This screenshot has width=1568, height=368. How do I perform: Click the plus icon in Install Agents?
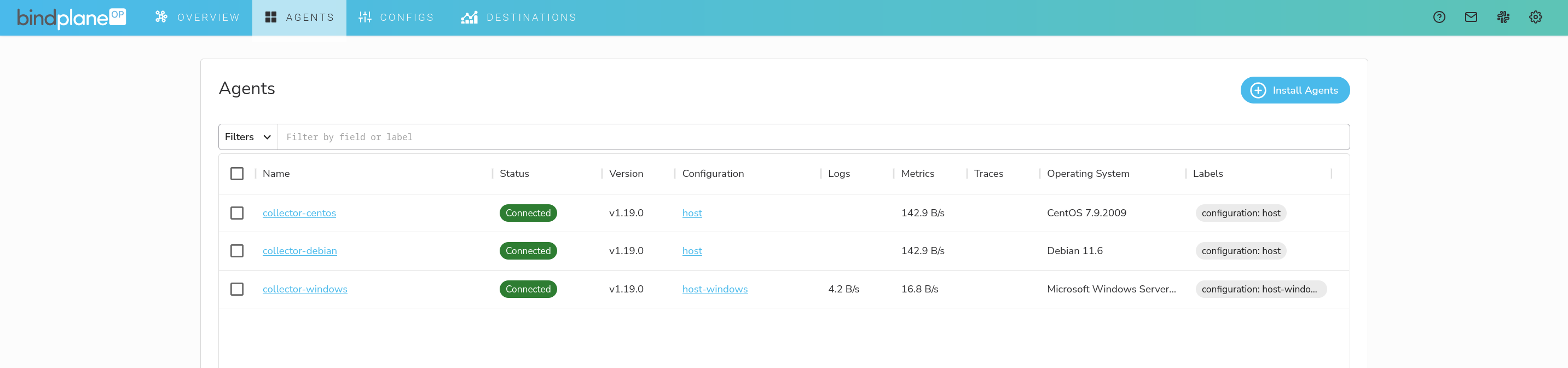(x=1258, y=90)
